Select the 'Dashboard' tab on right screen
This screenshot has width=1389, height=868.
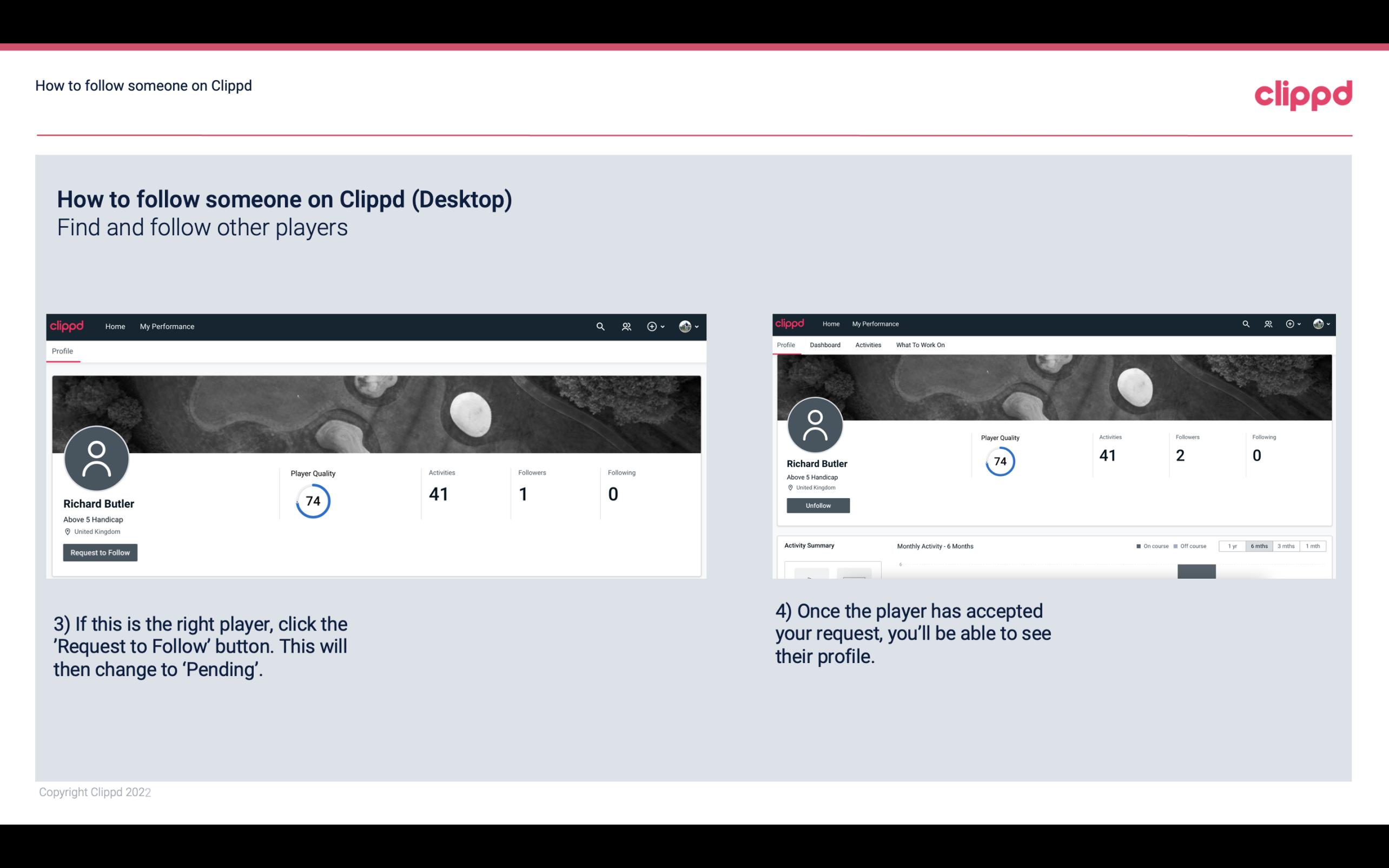(825, 345)
